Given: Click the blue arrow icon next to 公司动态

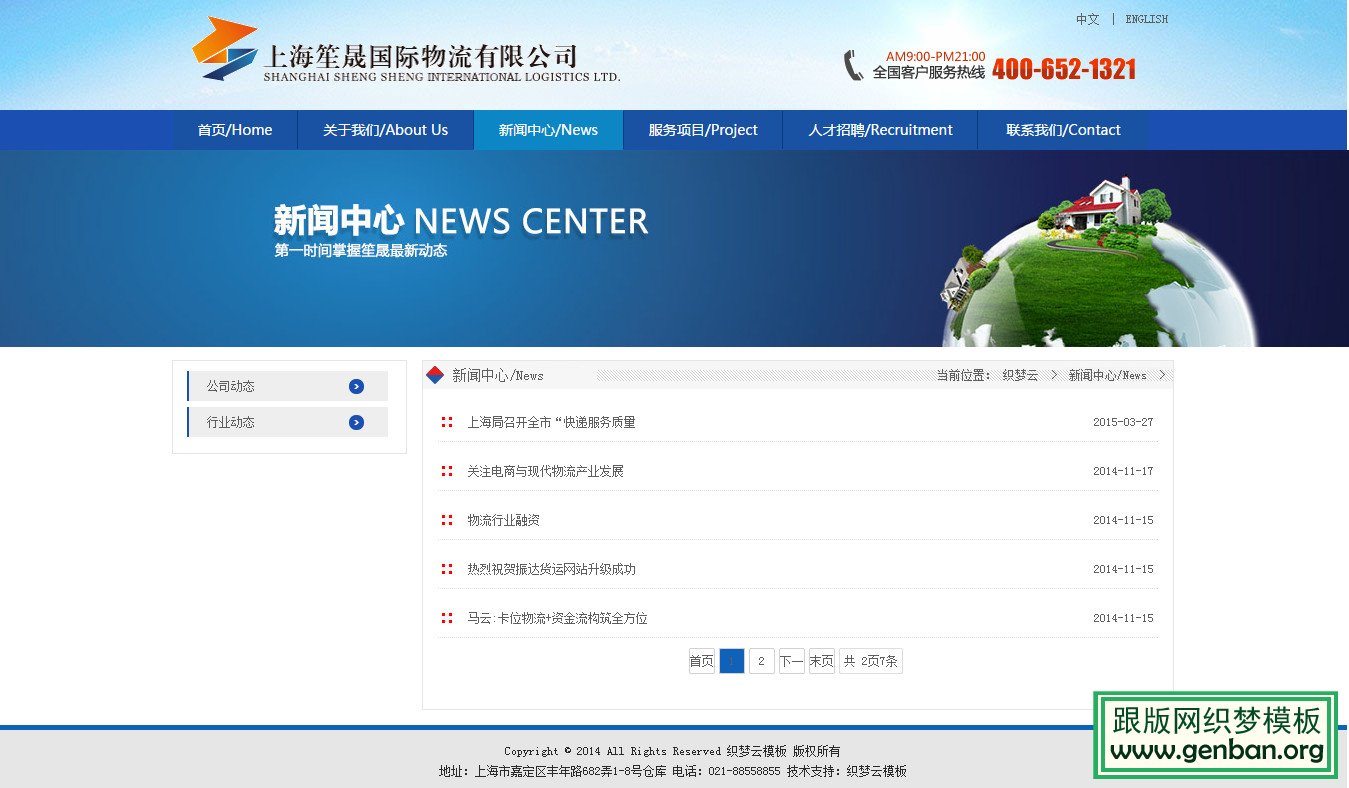Looking at the screenshot, I should tap(356, 386).
